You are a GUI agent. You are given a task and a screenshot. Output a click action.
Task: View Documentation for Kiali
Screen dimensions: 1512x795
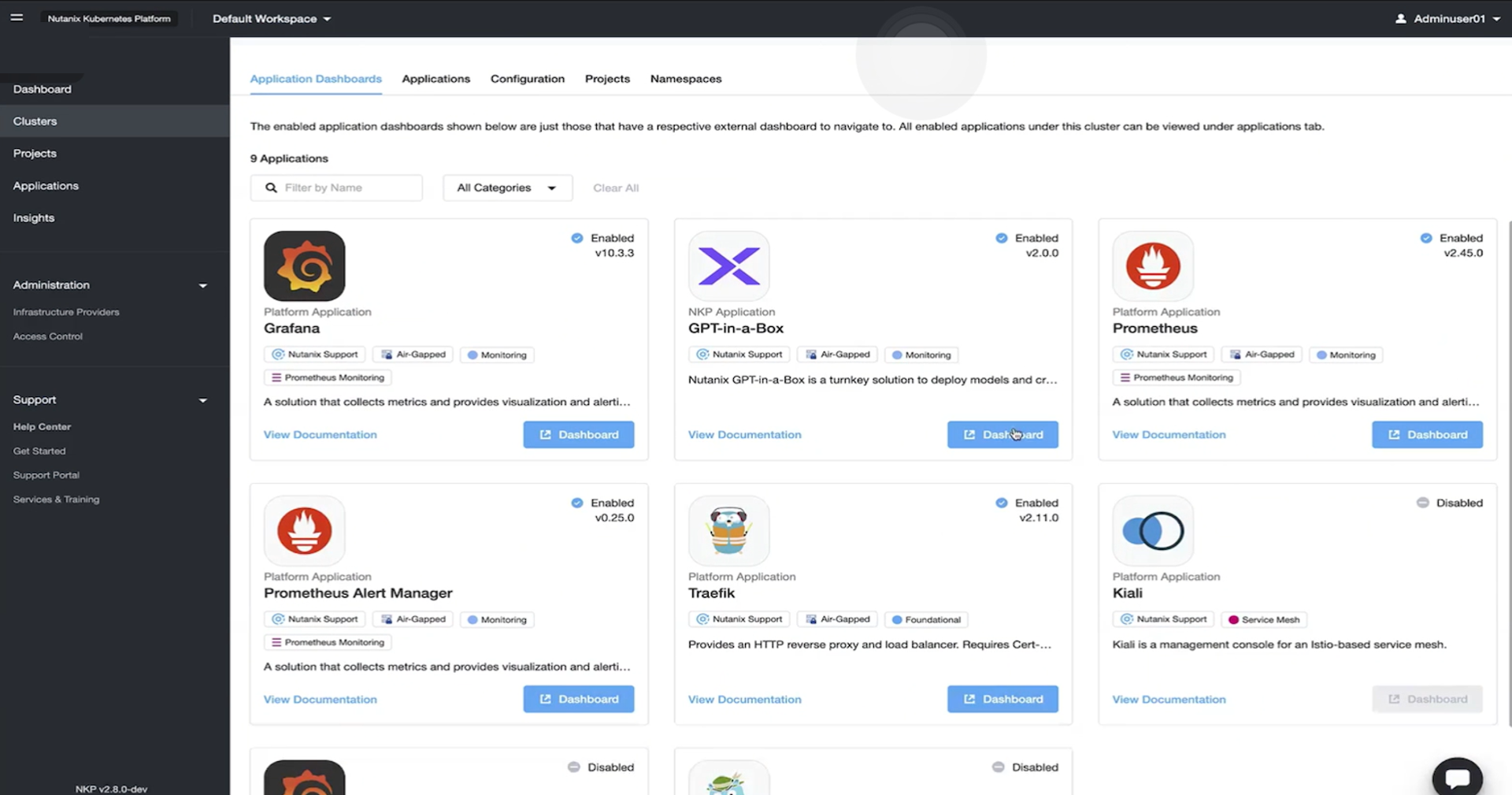1169,700
